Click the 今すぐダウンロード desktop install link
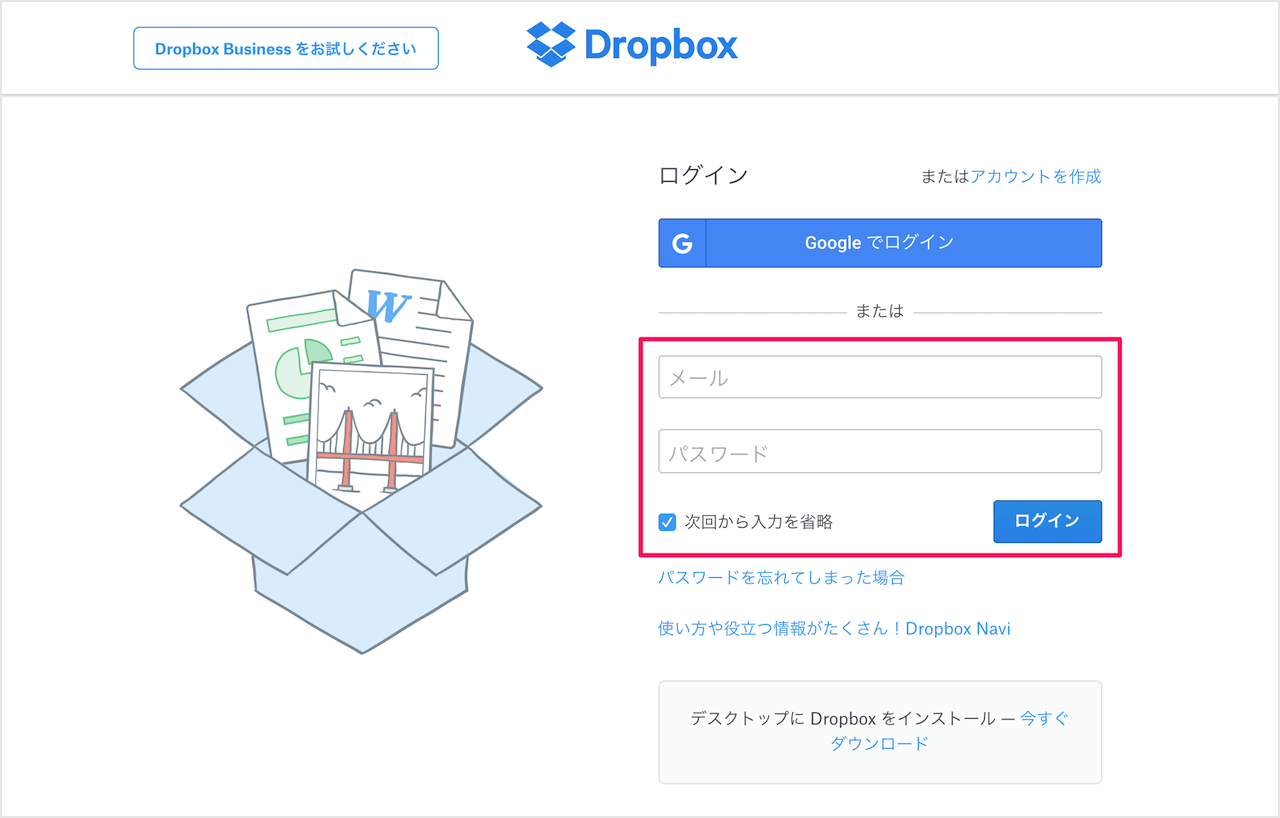Screen dimensions: 1280x818 coord(950,731)
